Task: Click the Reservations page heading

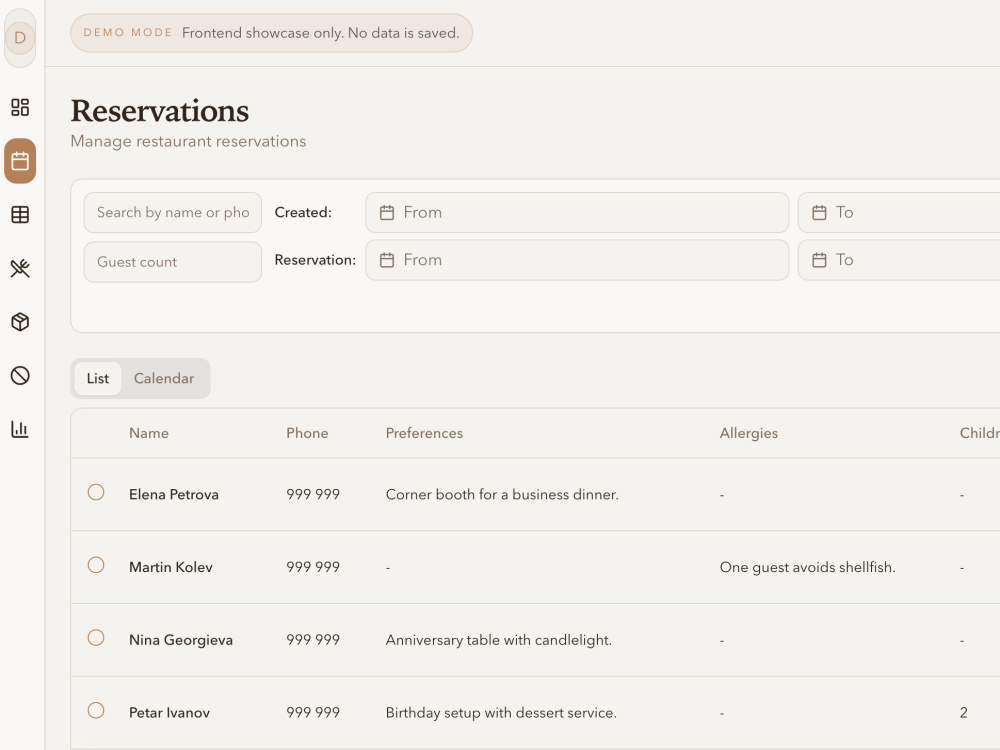Action: click(x=159, y=111)
